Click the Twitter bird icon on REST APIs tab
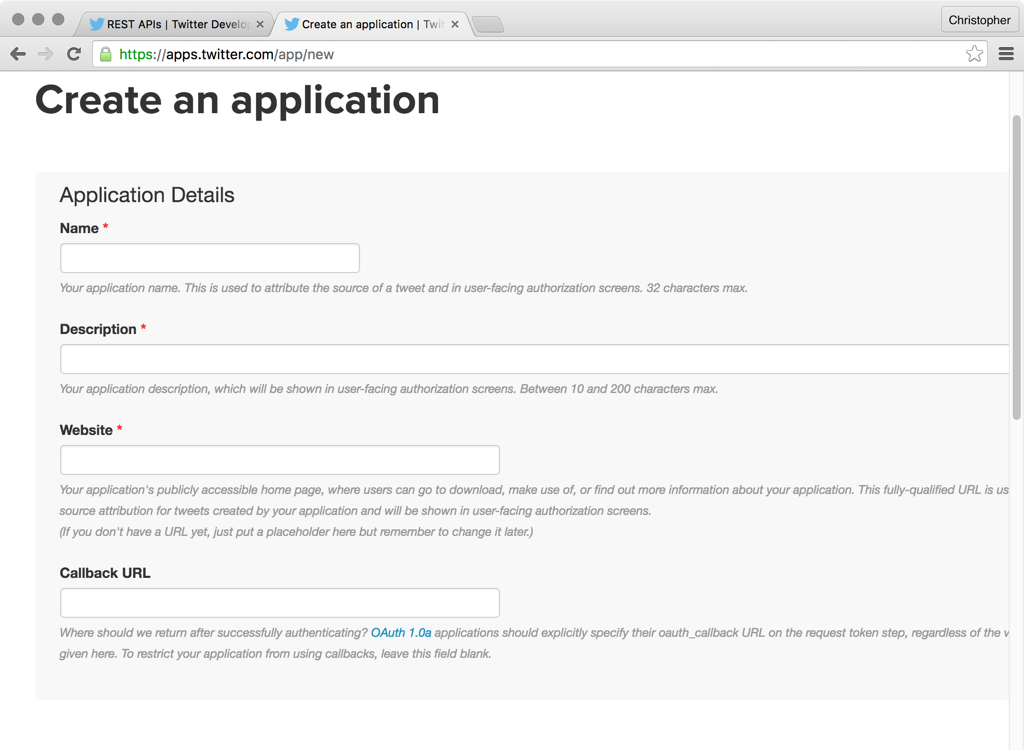This screenshot has height=750, width=1024. click(97, 24)
